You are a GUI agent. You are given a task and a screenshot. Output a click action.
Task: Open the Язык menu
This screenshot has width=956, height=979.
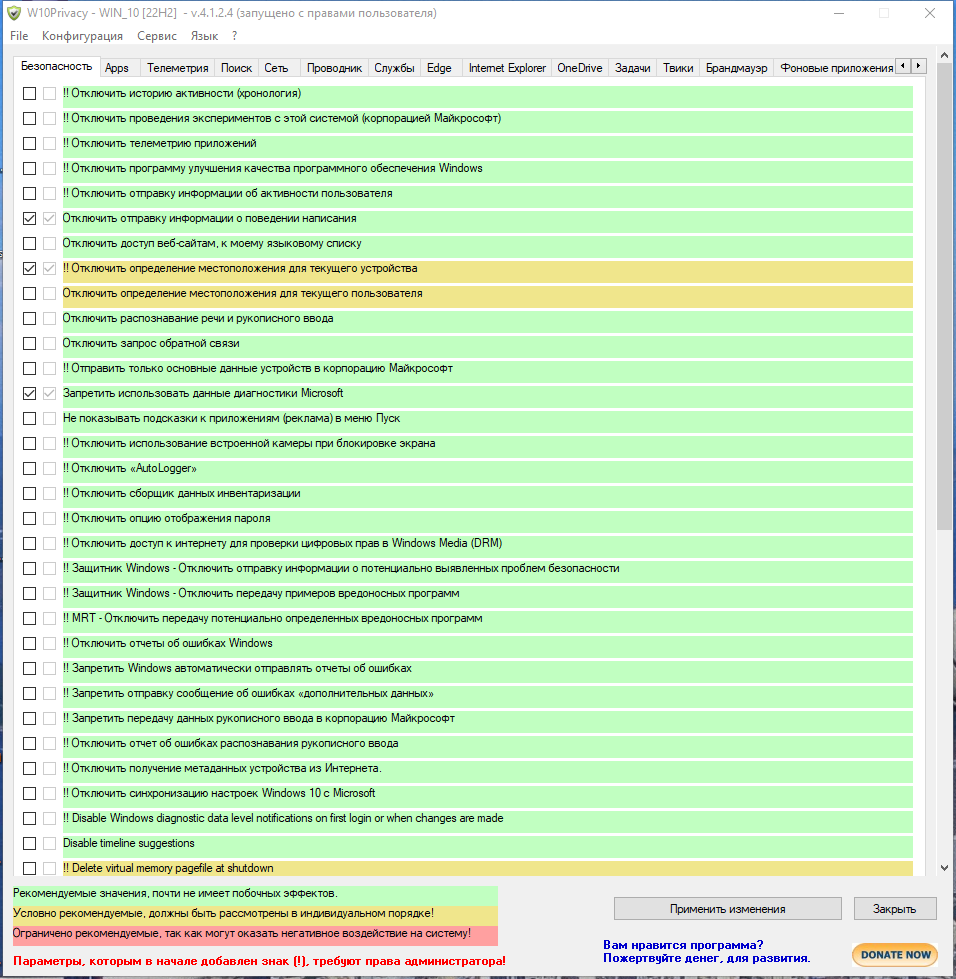coord(204,36)
